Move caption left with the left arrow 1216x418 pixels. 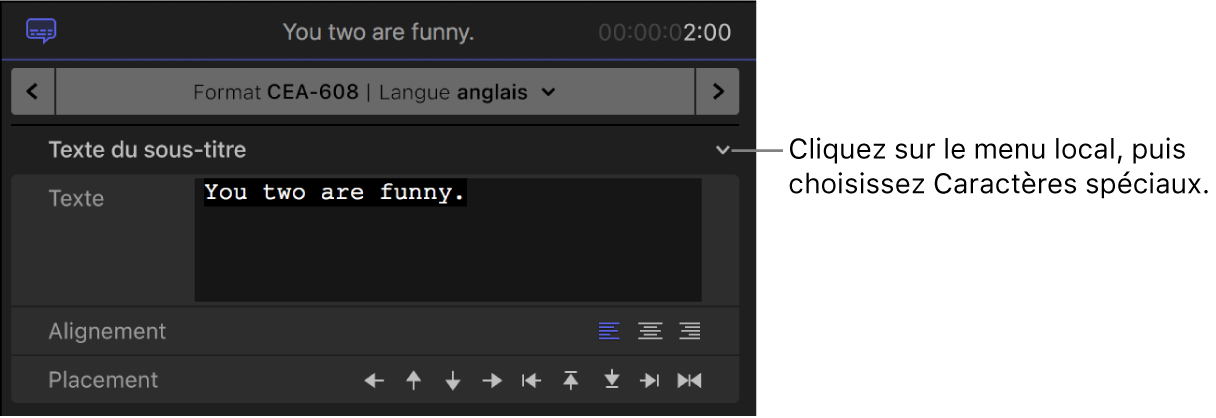pyautogui.click(x=374, y=380)
